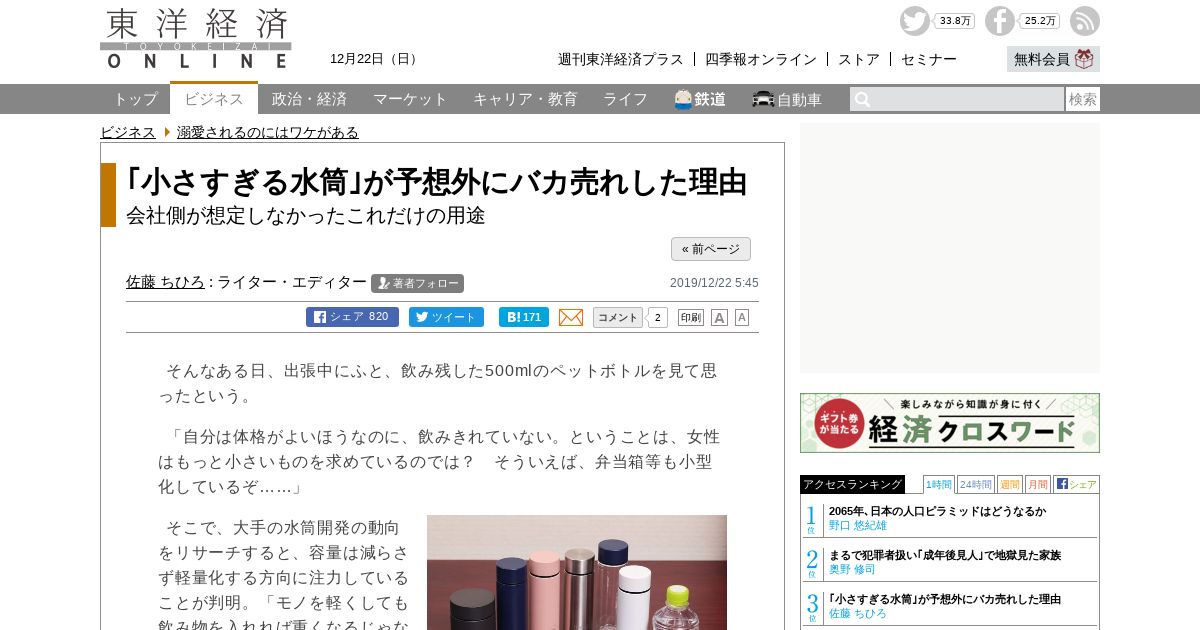Open ranking article about 成年後見人
Screen dimensions: 1200x630
(x=945, y=555)
